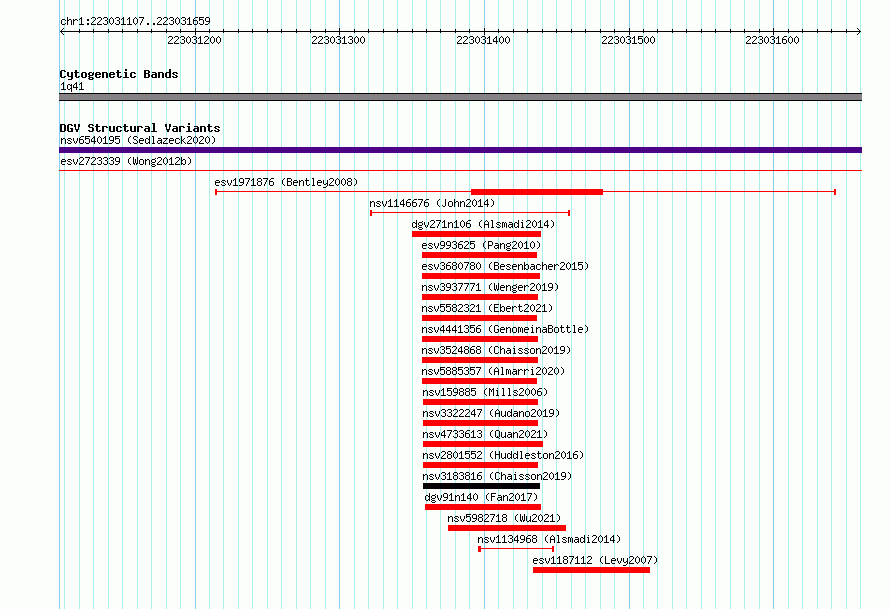
Task: Click red bar under nsv3524868
Action: point(480,360)
